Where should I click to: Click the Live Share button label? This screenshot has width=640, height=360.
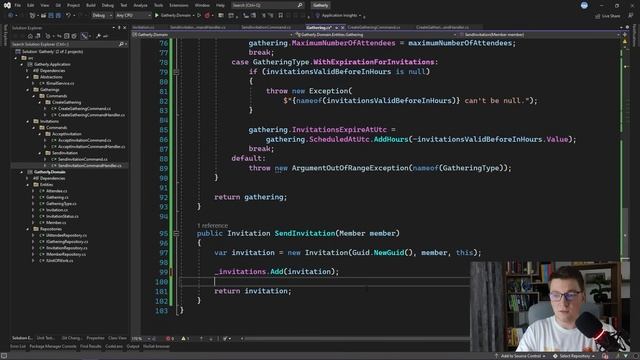point(611,16)
